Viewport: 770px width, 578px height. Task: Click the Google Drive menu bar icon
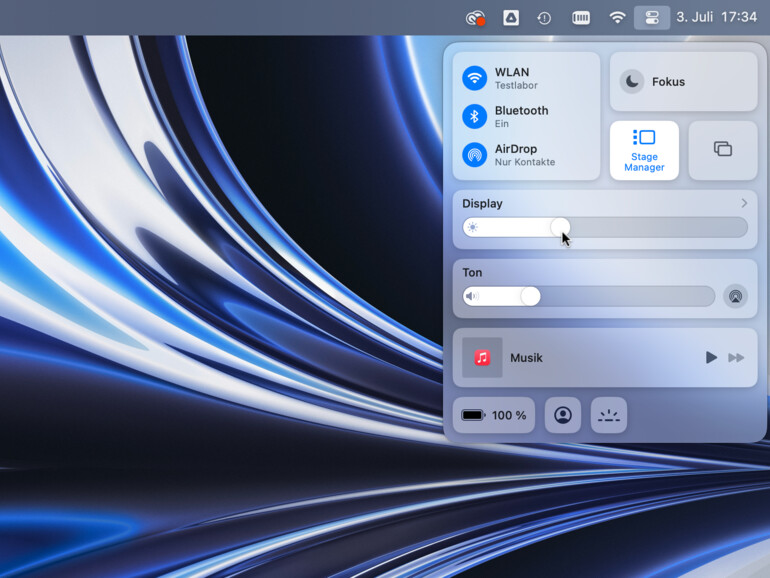point(510,17)
